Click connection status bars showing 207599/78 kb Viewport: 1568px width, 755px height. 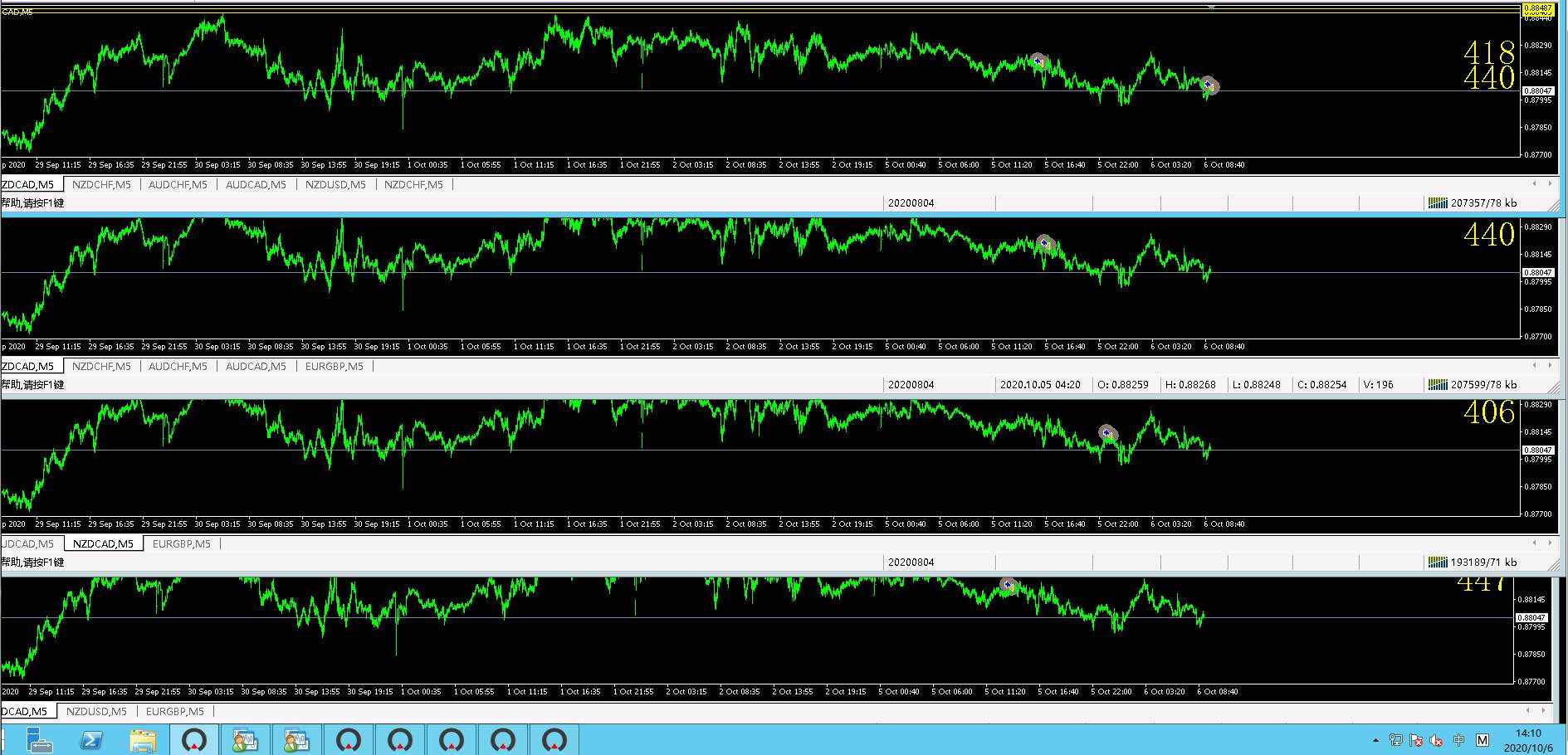(x=1472, y=384)
